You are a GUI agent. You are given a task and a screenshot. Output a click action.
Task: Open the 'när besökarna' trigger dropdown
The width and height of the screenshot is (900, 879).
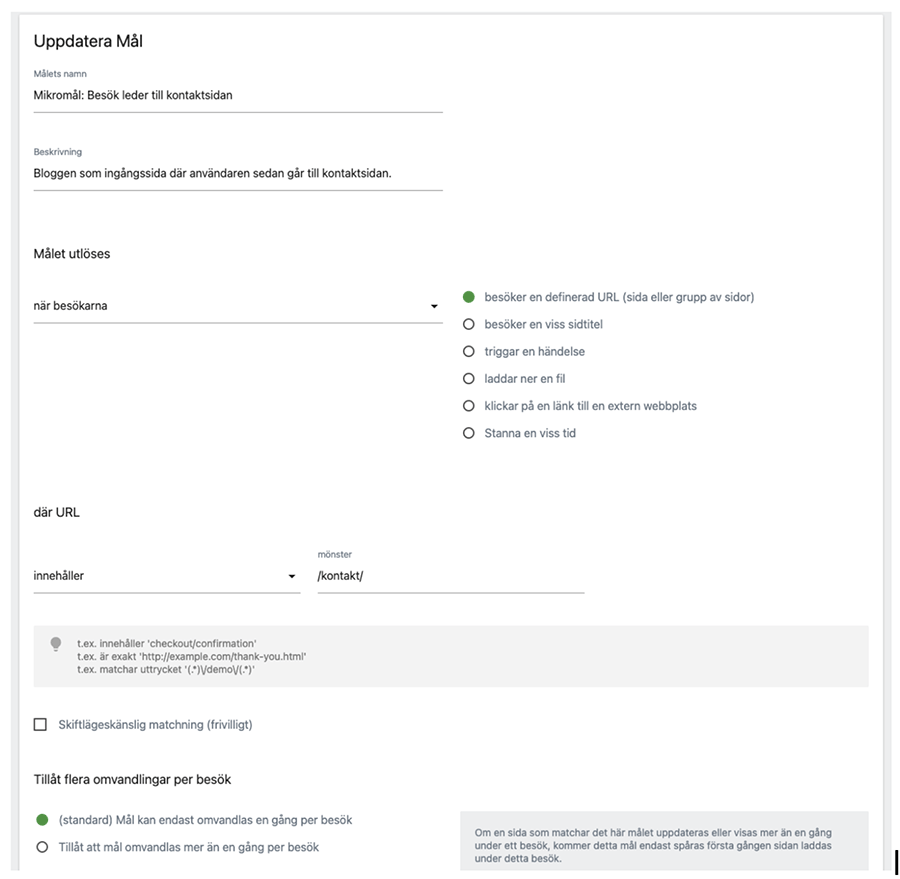click(230, 306)
